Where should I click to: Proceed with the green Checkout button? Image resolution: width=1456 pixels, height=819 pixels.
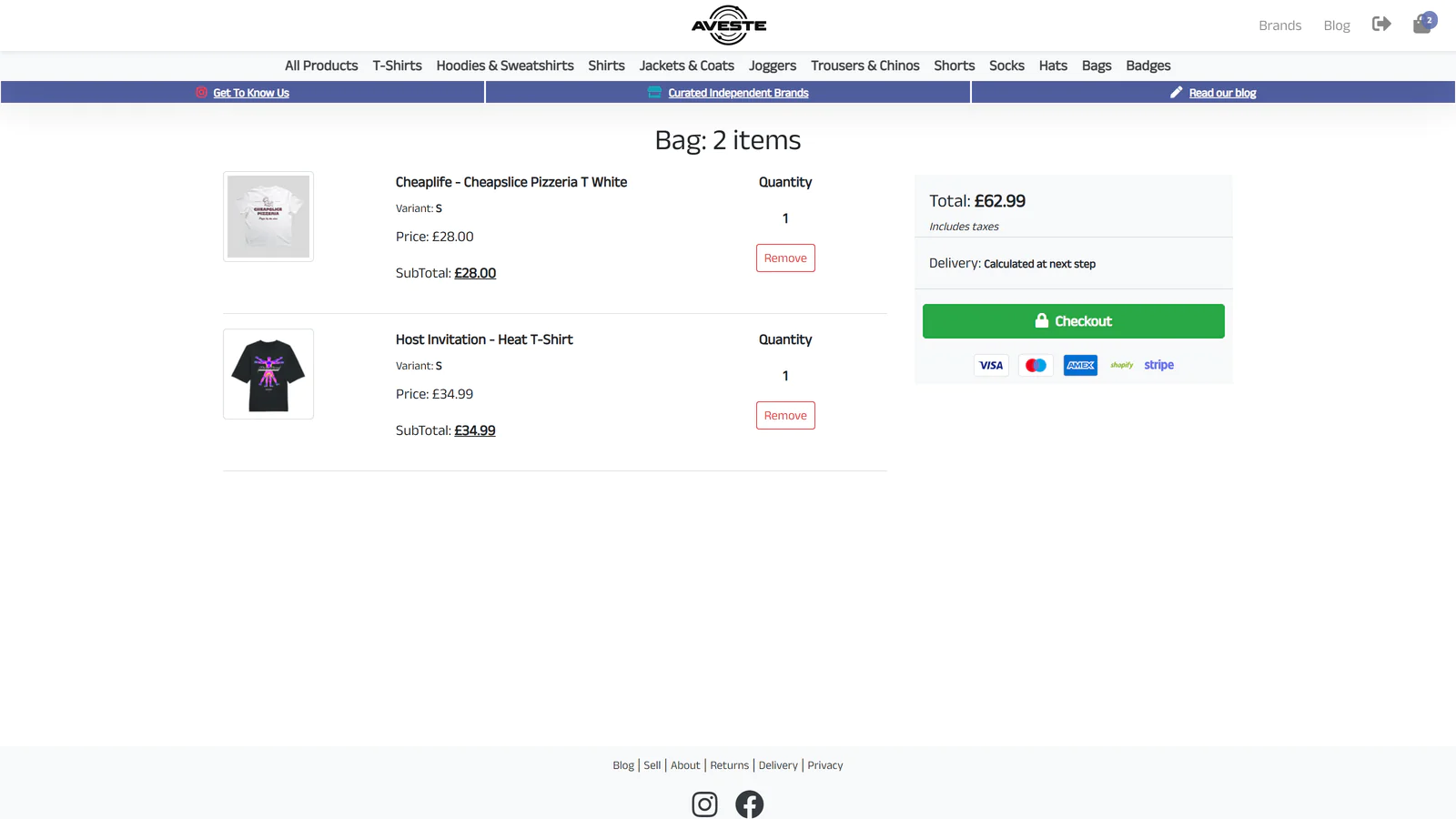pos(1074,321)
